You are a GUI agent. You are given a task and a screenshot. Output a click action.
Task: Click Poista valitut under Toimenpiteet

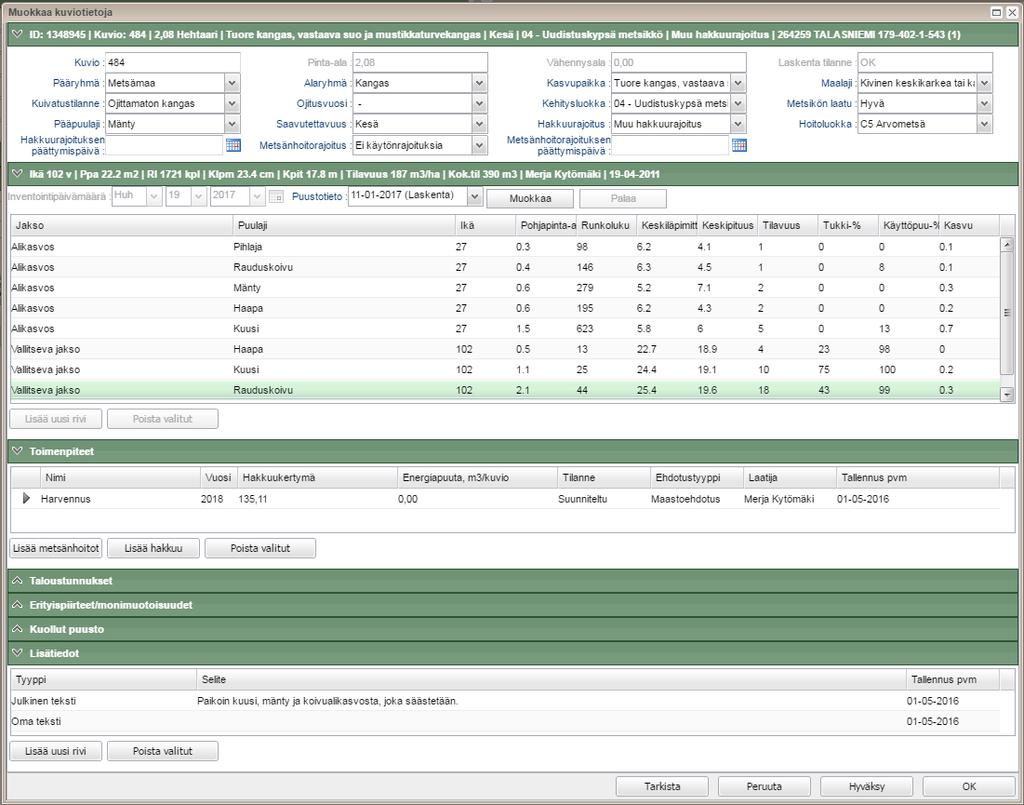click(x=260, y=548)
